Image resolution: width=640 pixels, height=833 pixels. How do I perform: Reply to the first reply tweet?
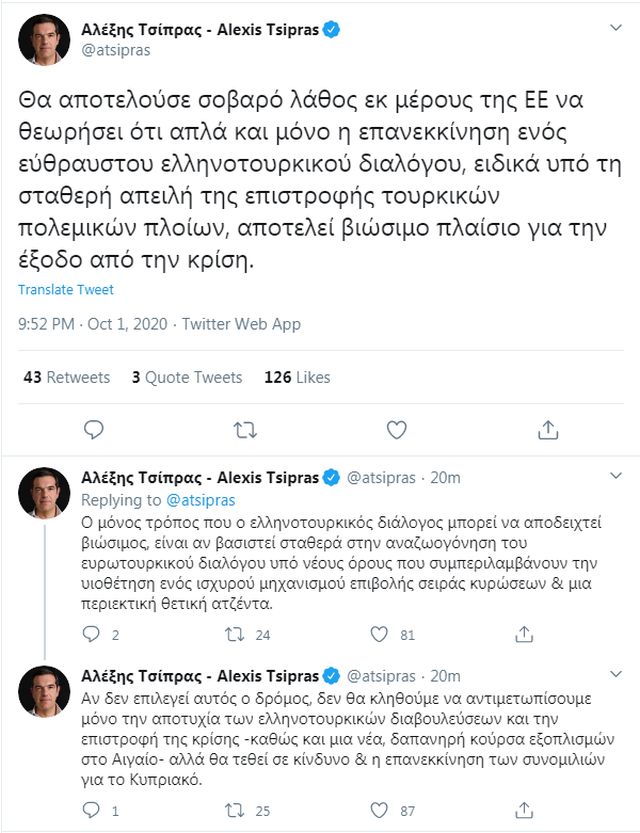click(90, 634)
